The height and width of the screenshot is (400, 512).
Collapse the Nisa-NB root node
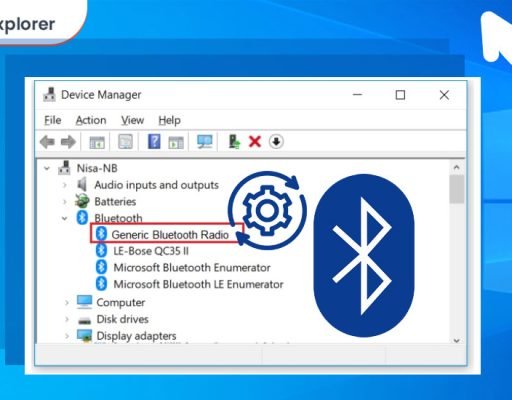tap(47, 168)
